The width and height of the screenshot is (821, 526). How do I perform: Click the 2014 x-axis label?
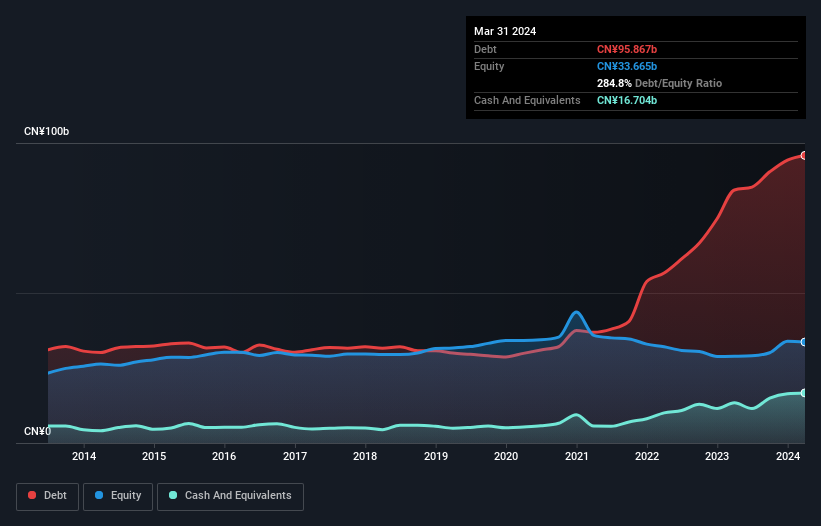tap(84, 456)
